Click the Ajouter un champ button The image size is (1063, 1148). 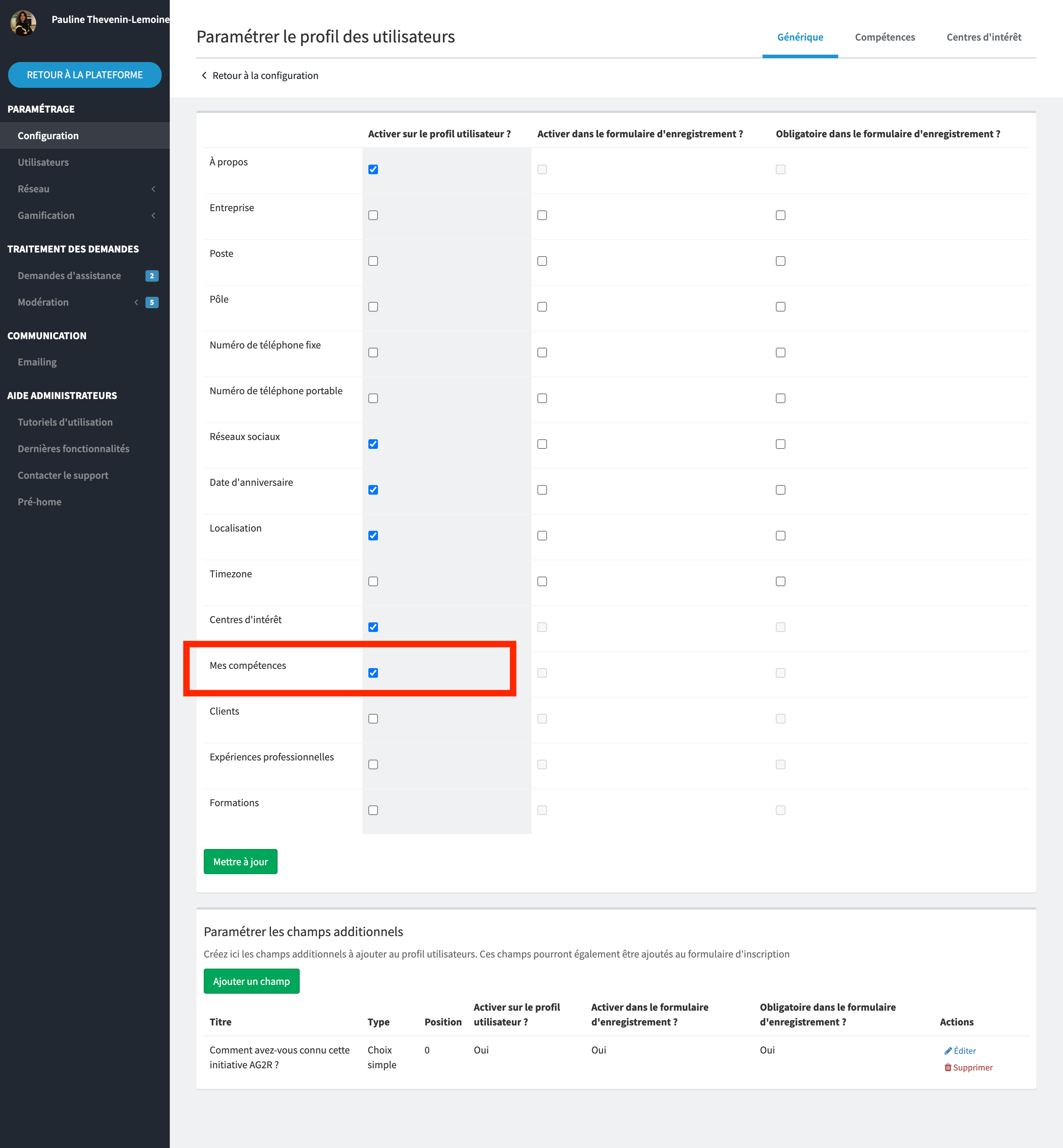[x=251, y=981]
